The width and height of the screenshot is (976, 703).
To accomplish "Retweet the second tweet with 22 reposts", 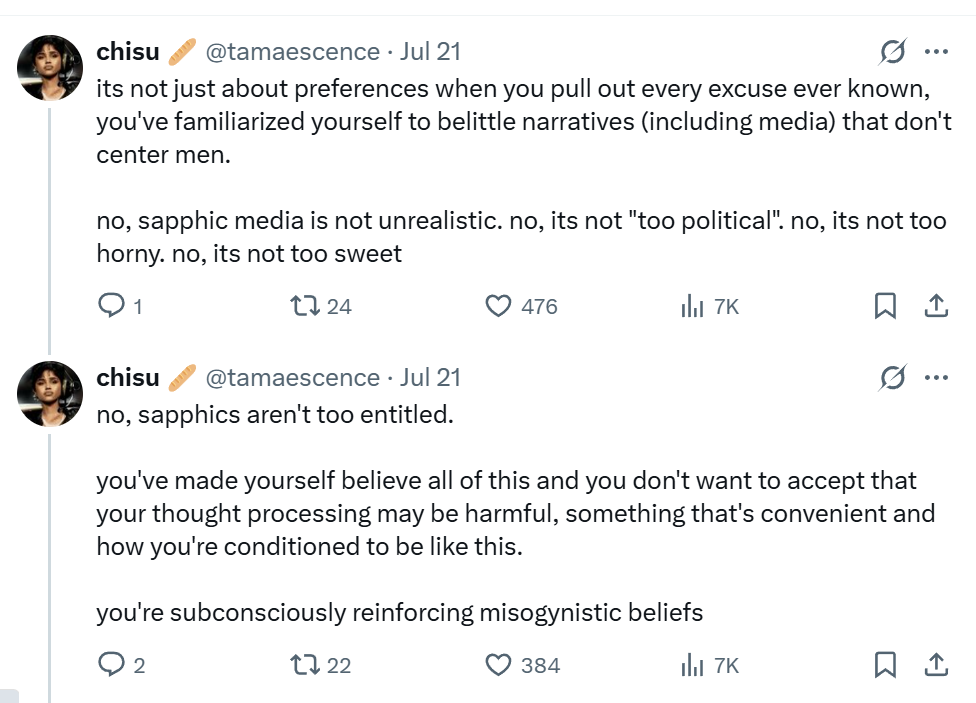I will (301, 664).
